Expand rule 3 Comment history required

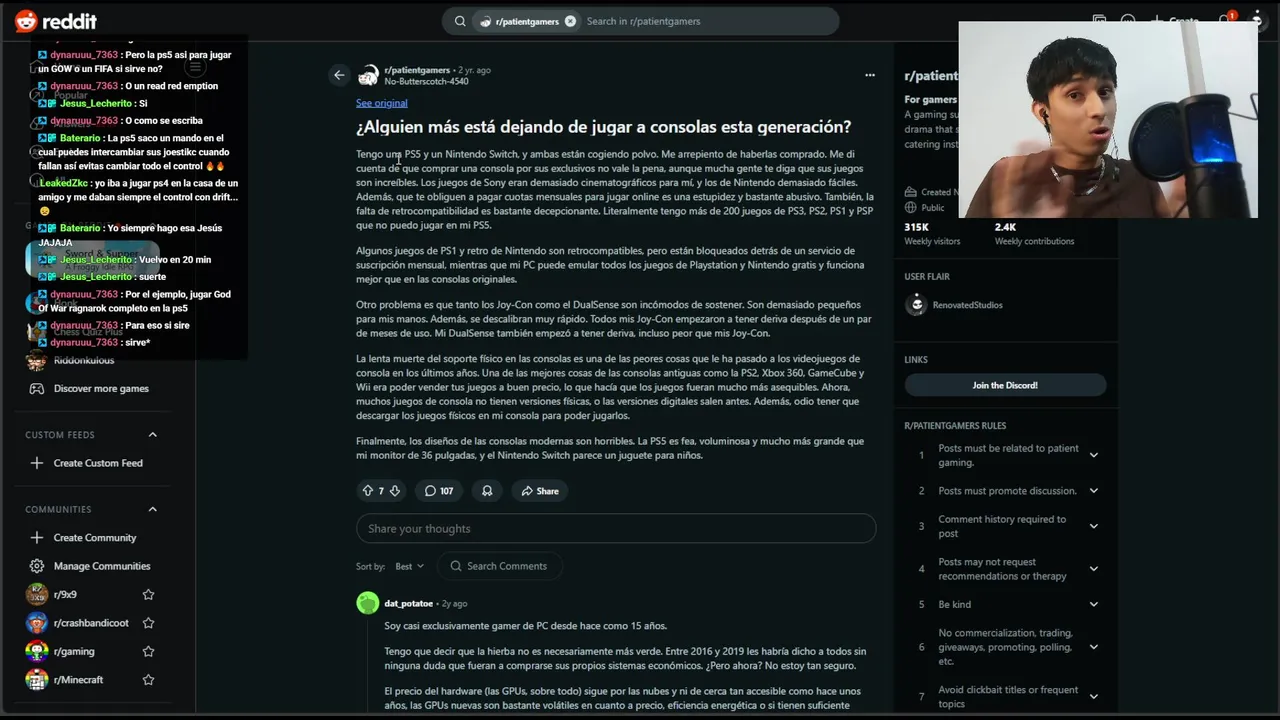point(1093,526)
